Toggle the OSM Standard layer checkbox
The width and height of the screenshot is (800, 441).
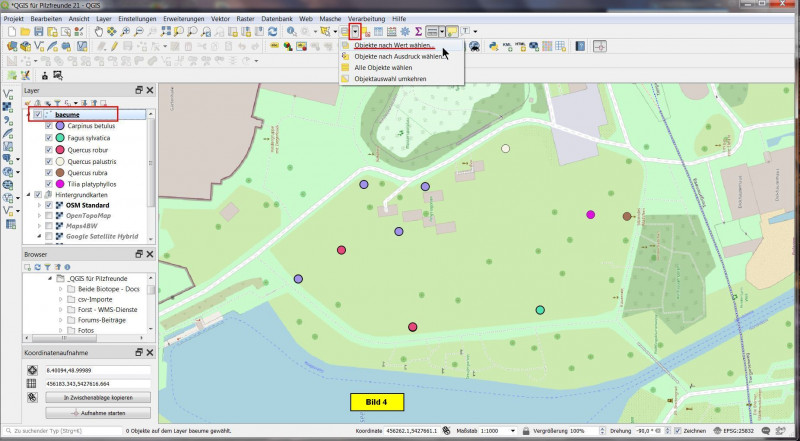pyautogui.click(x=48, y=205)
